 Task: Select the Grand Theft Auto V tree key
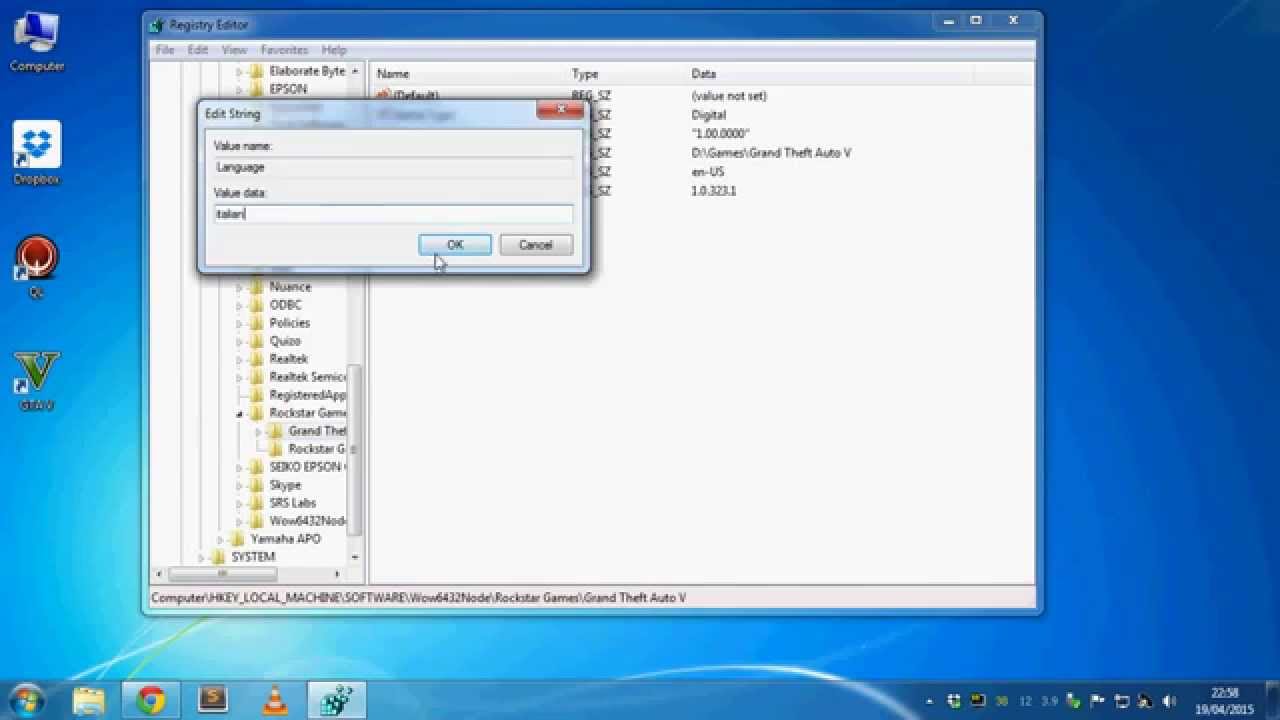(317, 431)
